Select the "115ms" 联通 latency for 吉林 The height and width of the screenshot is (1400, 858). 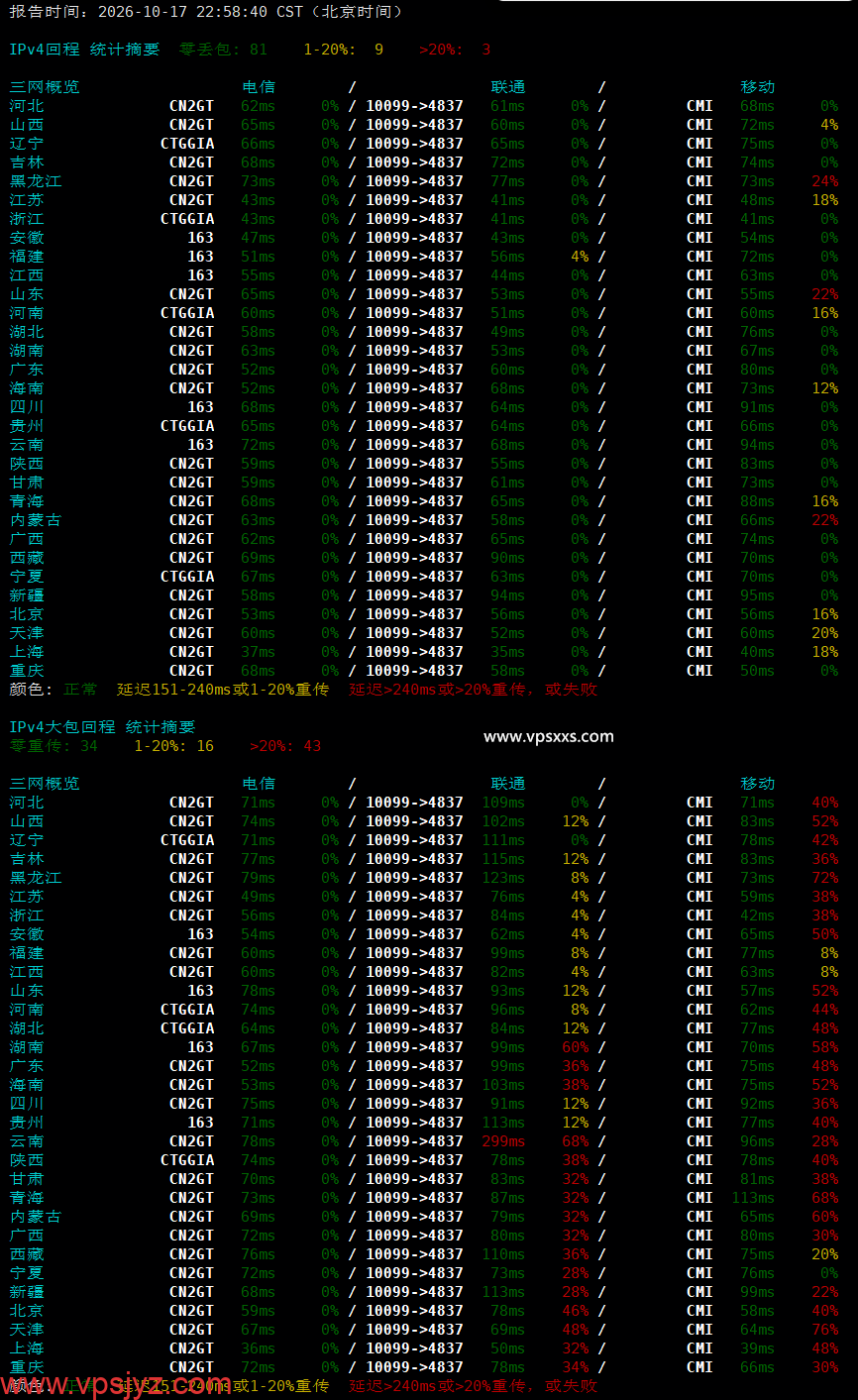[x=503, y=859]
